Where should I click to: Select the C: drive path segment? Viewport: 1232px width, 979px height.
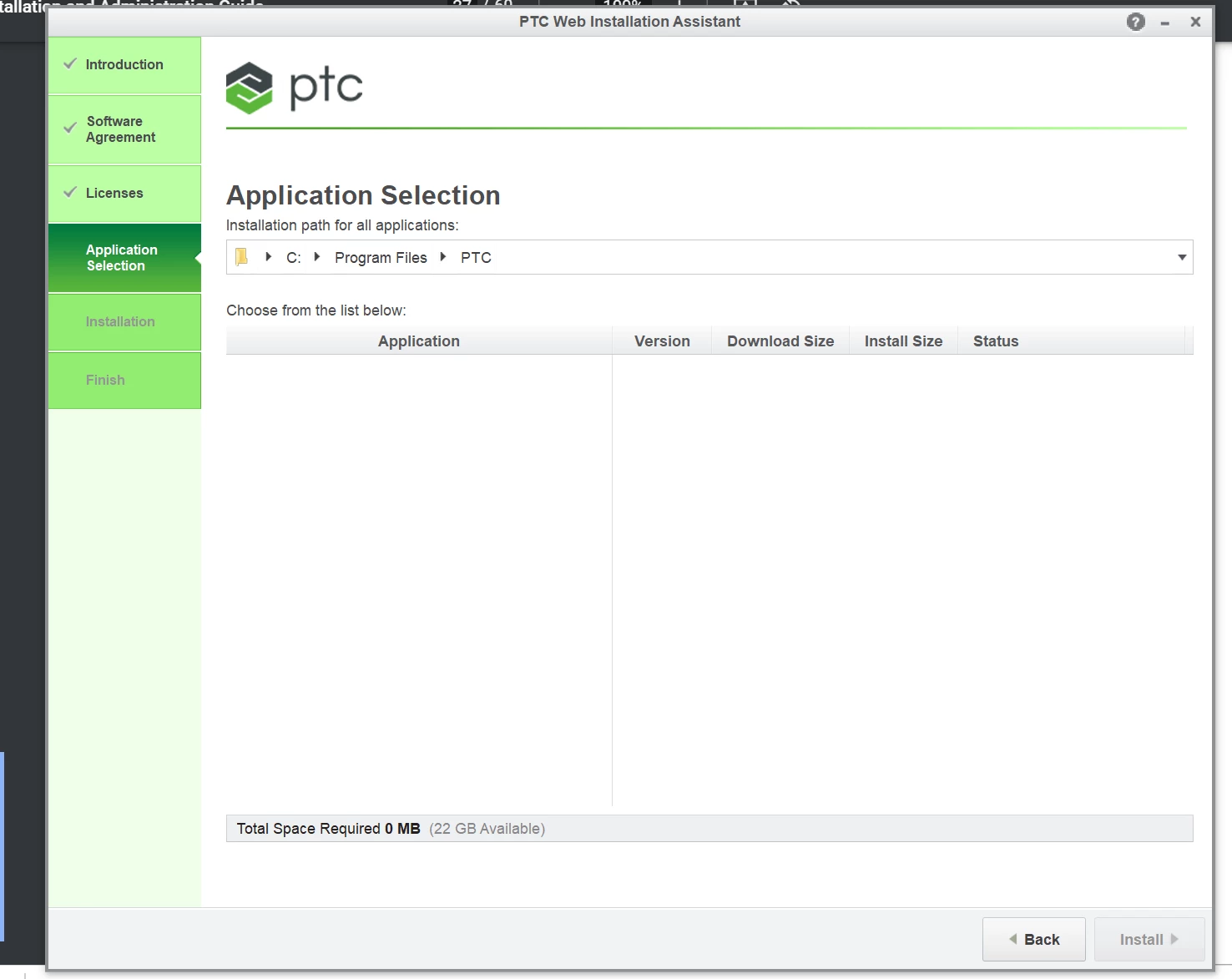294,258
